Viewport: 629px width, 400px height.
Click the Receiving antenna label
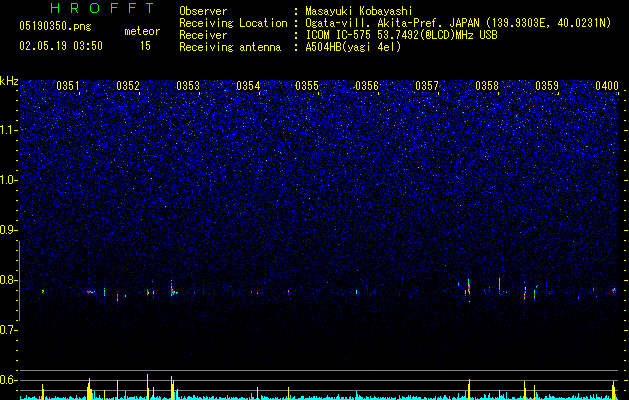[230, 47]
